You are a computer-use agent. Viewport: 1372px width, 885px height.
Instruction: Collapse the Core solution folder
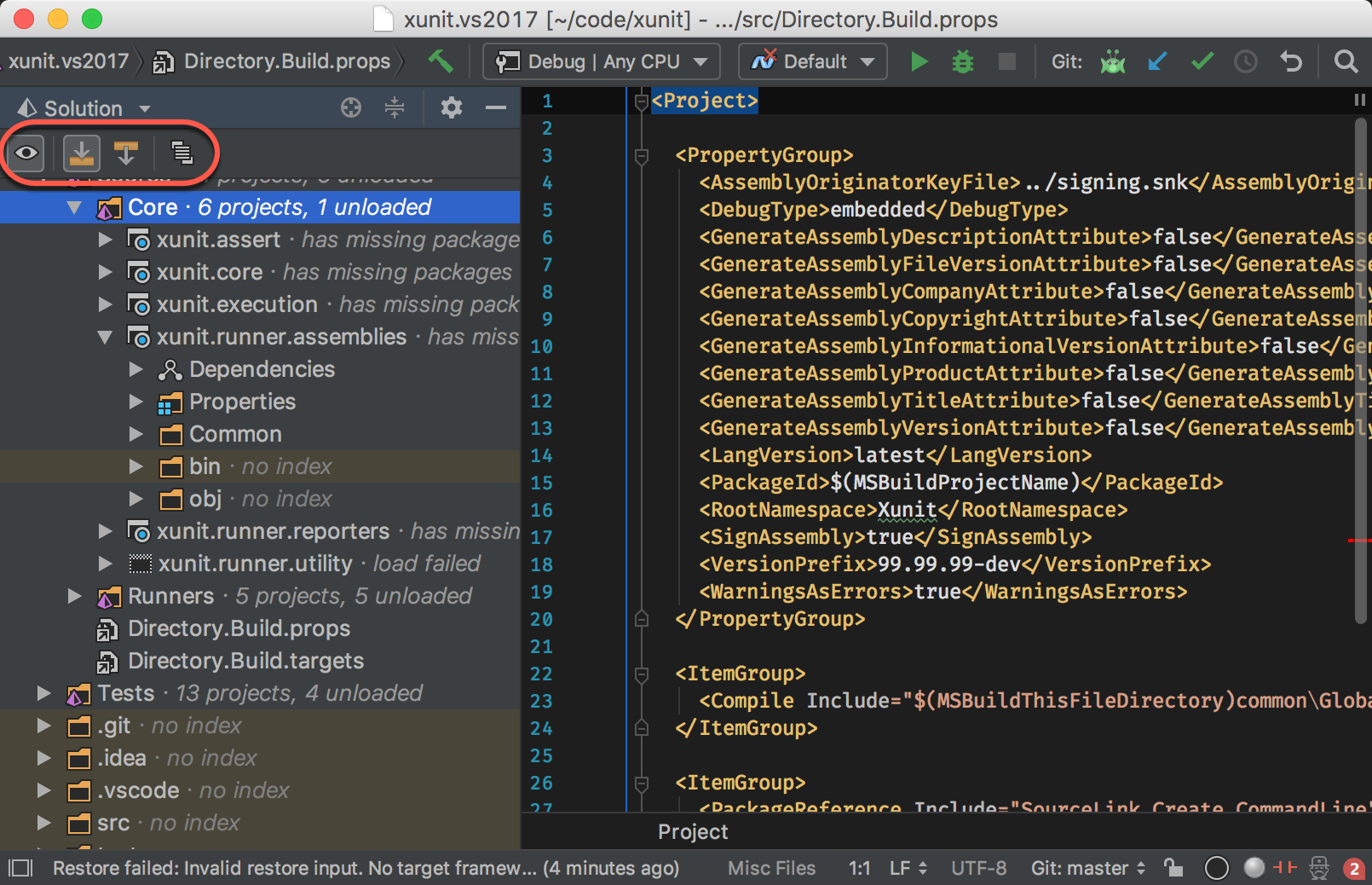point(74,207)
